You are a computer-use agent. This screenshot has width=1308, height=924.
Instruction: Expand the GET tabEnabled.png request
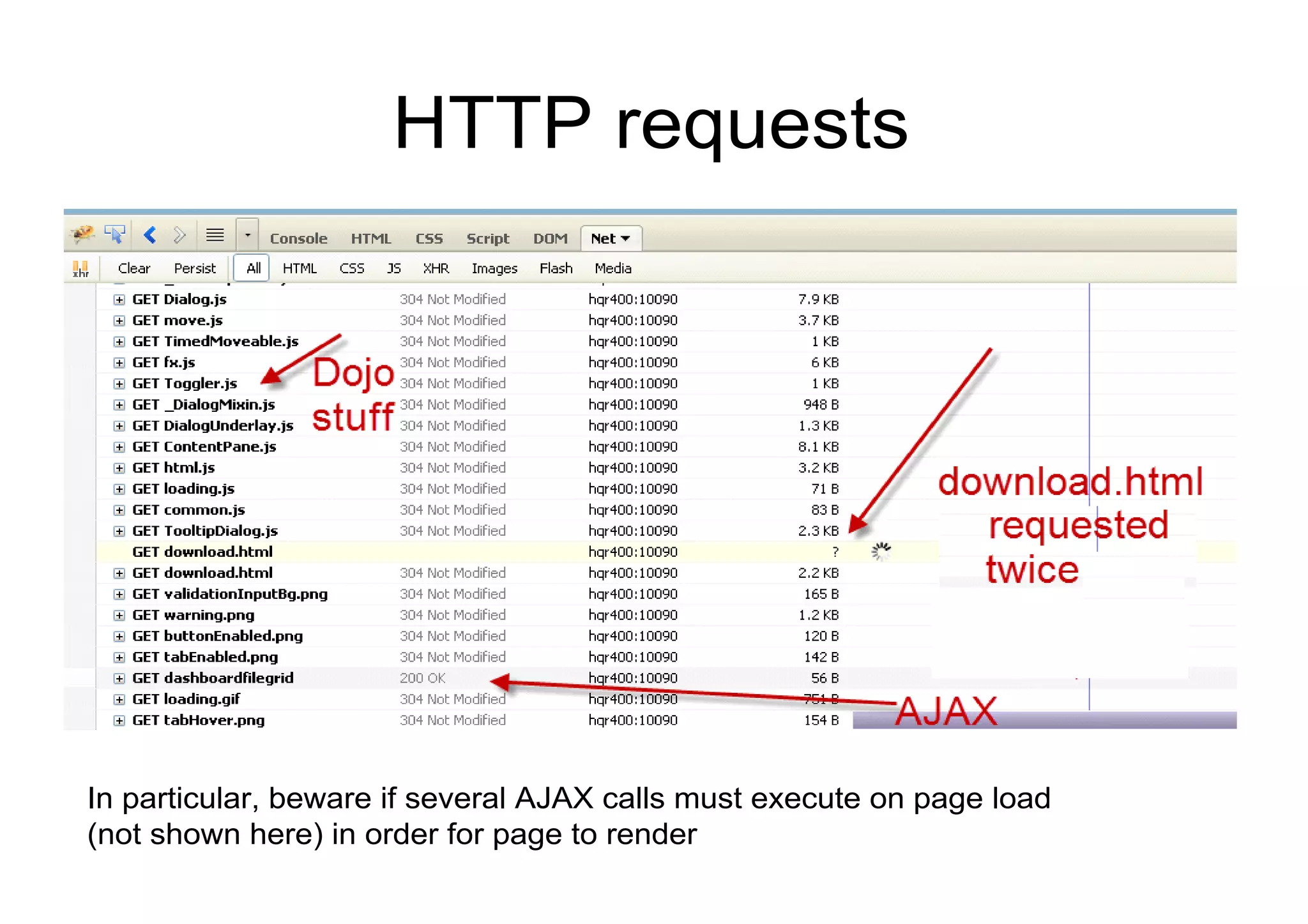tap(119, 657)
